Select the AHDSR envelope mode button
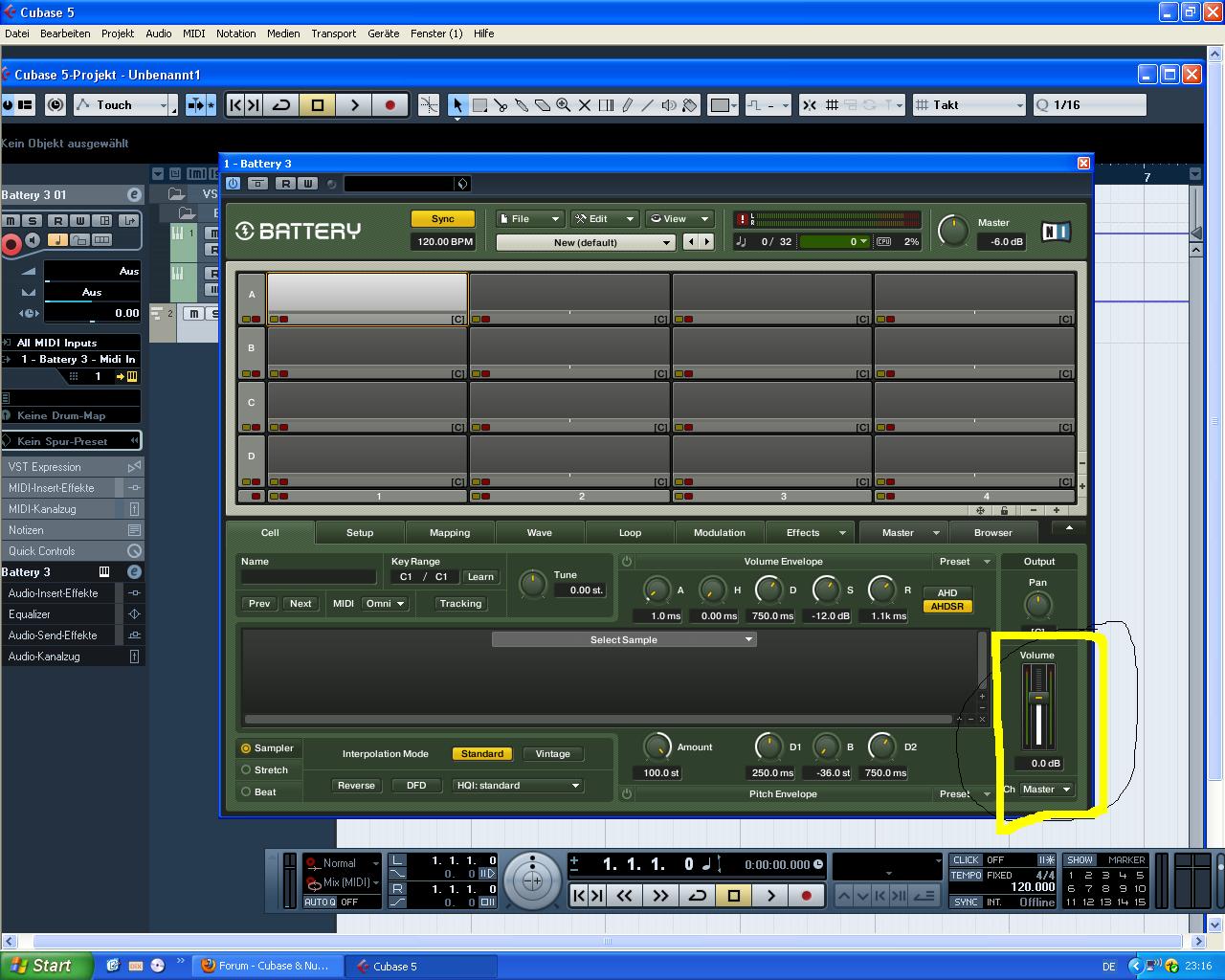 (x=947, y=607)
